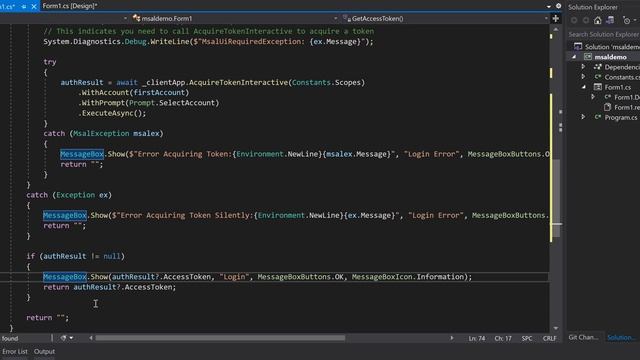Image resolution: width=640 pixels, height=360 pixels.
Task: Open dropdown next to code cleanup icon
Action: click(71, 338)
